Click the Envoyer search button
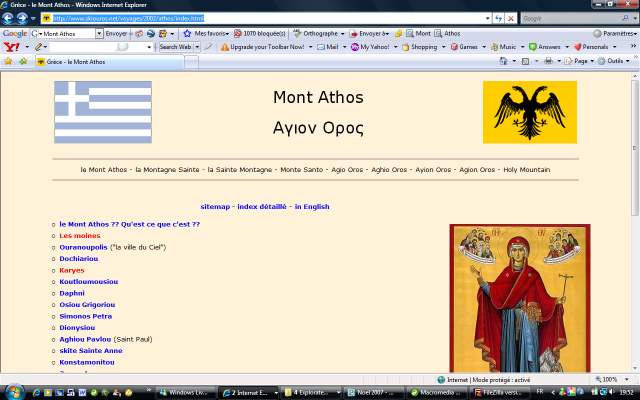This screenshot has width=640, height=400. [x=116, y=33]
